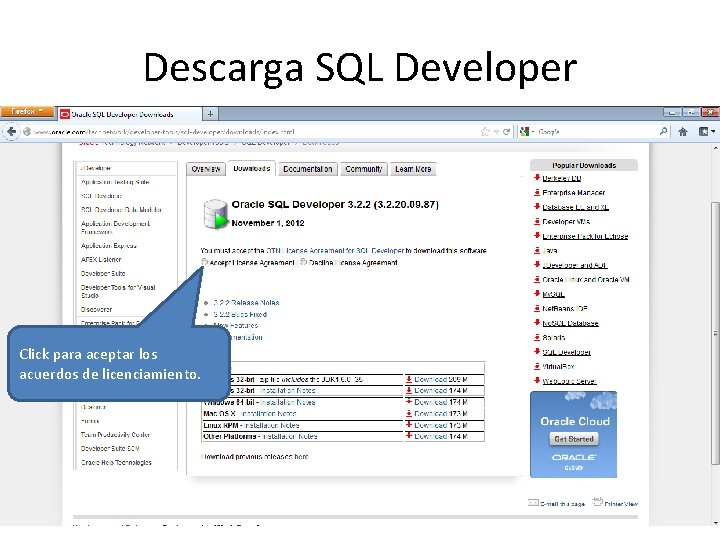Open the orange Firefox menu button
The height and width of the screenshot is (540, 720).
pyautogui.click(x=27, y=112)
